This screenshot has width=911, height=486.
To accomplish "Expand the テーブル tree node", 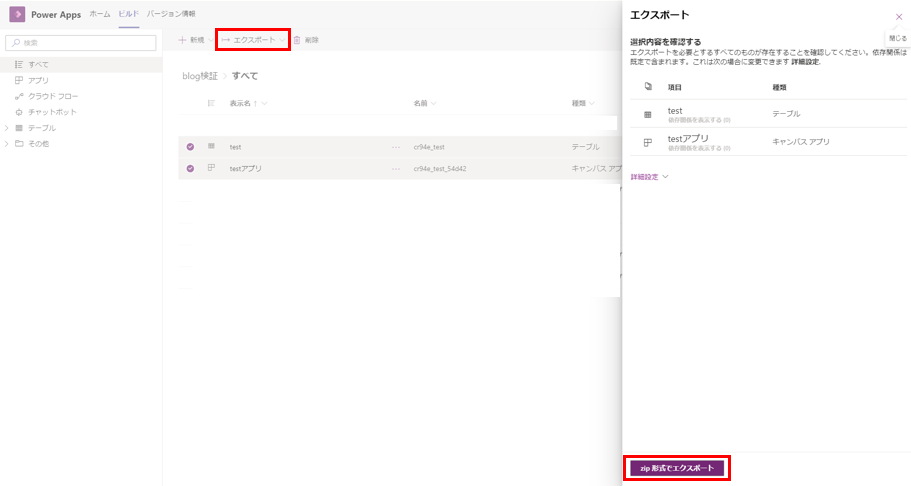I will (x=7, y=128).
